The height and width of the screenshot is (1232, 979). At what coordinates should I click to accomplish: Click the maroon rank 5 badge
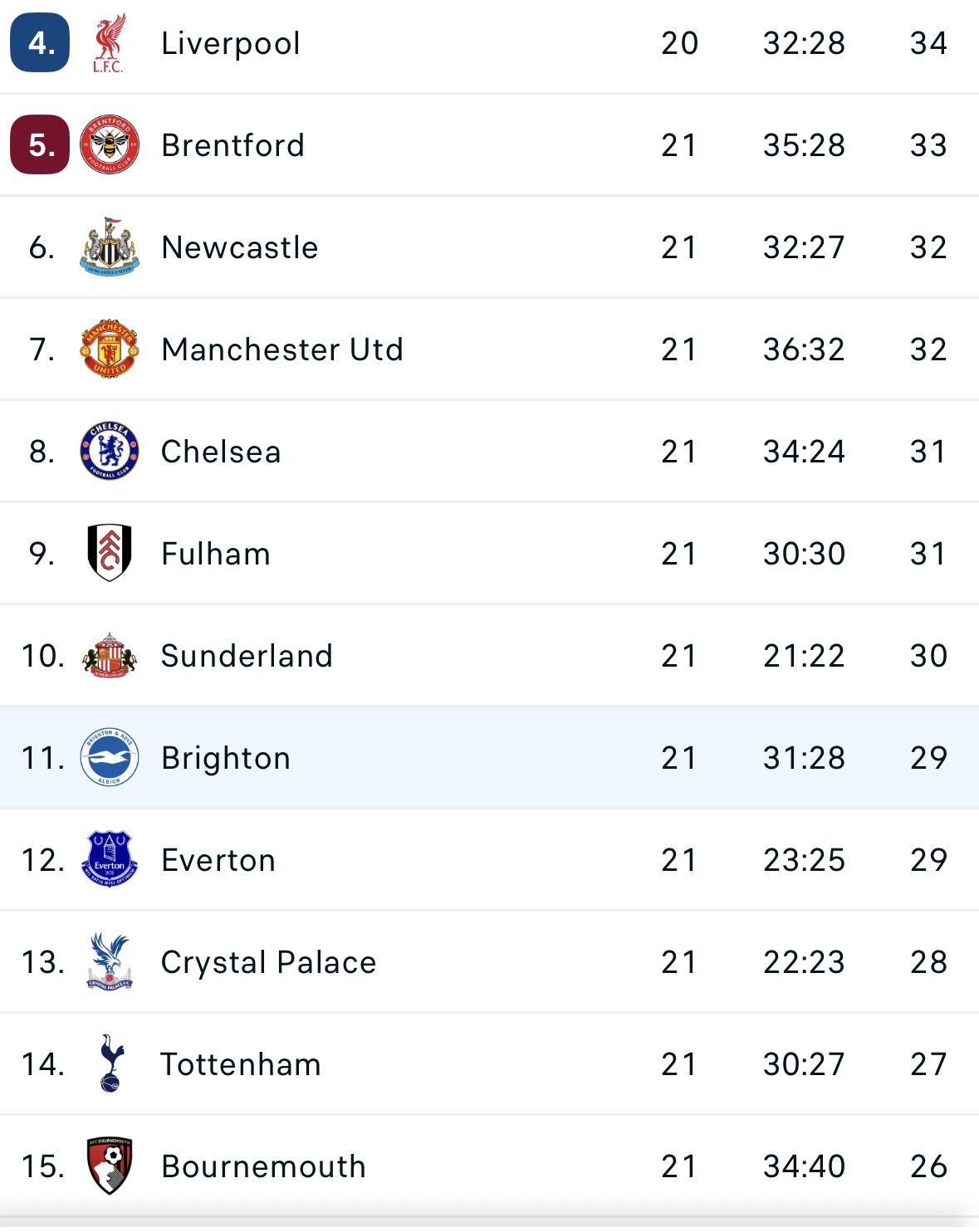(x=40, y=144)
